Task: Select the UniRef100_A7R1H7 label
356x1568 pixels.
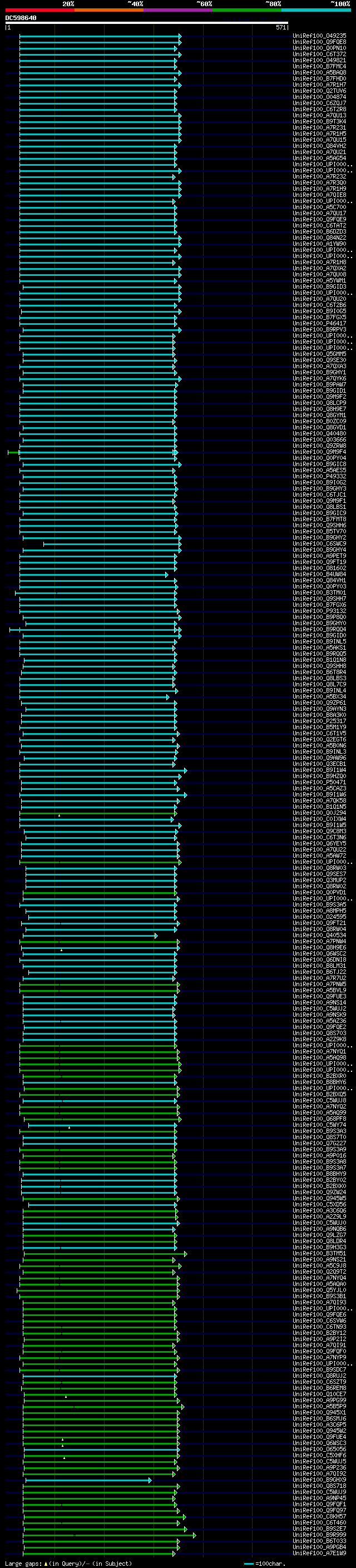Action: coord(319,85)
